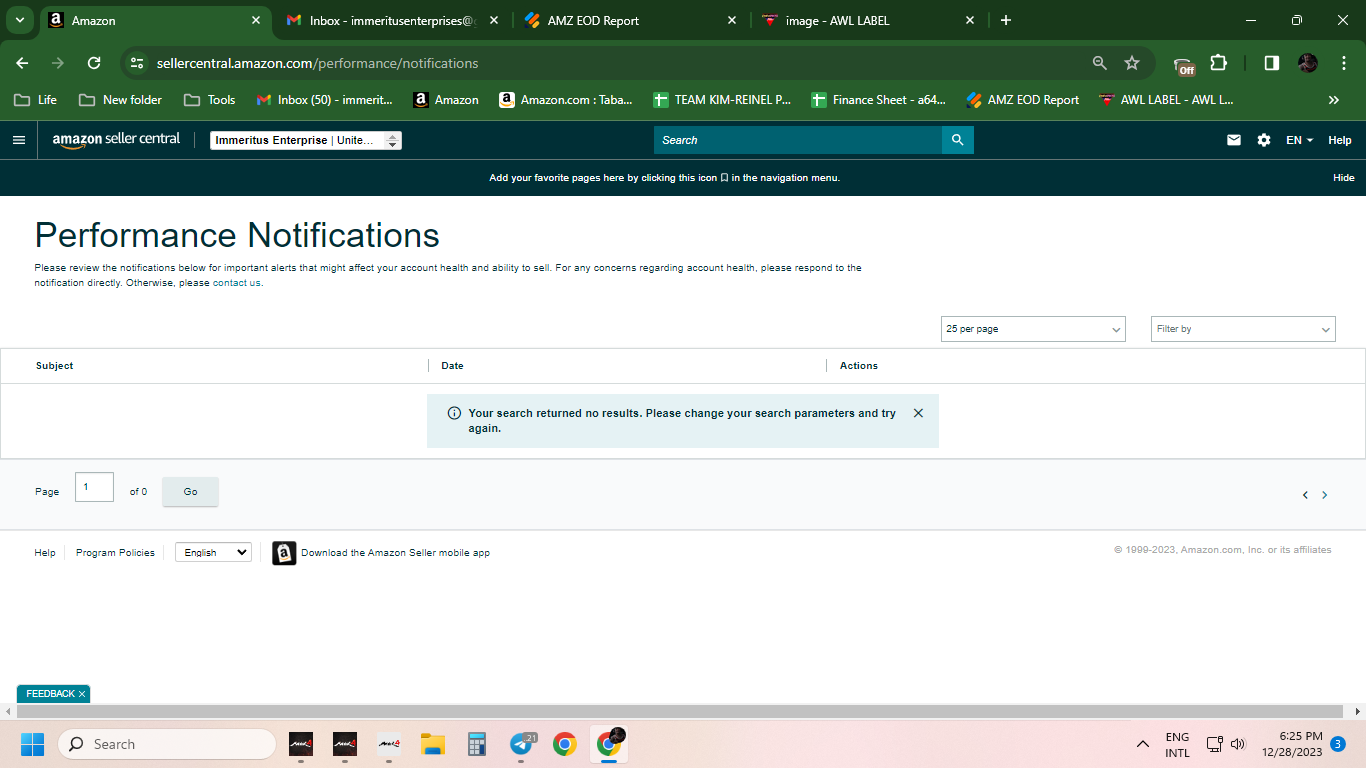This screenshot has width=1366, height=768.
Task: Open Chrome profile avatar
Action: pos(1308,63)
